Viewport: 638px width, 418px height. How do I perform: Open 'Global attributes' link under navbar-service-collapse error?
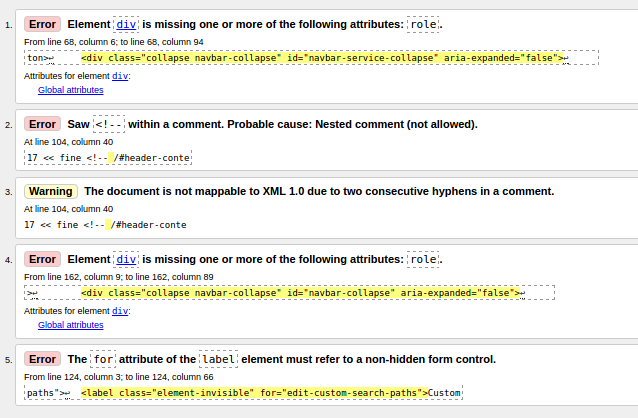point(70,90)
